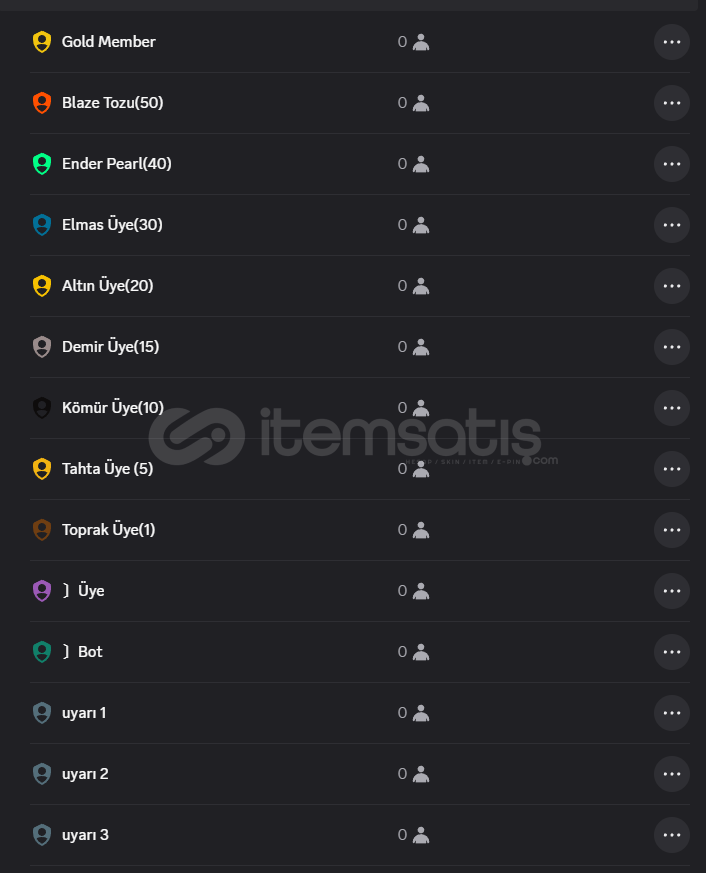
Task: View members icon for Demir Üye(15)
Action: click(421, 347)
